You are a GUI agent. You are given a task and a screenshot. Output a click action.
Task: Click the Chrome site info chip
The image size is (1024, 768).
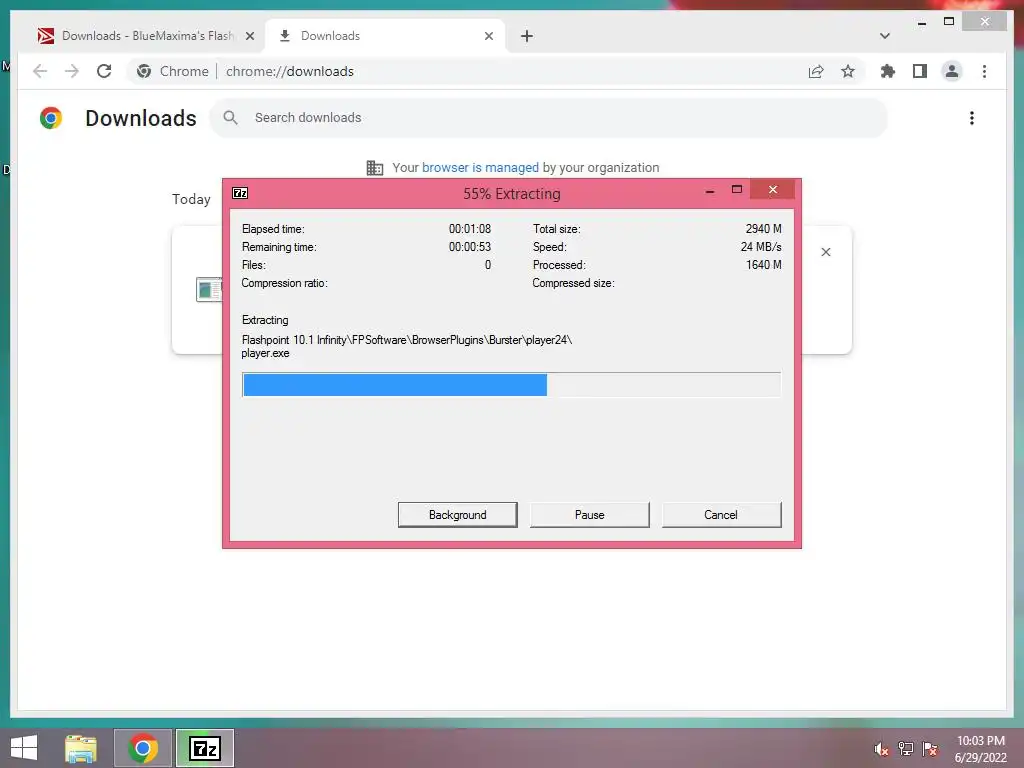(173, 71)
